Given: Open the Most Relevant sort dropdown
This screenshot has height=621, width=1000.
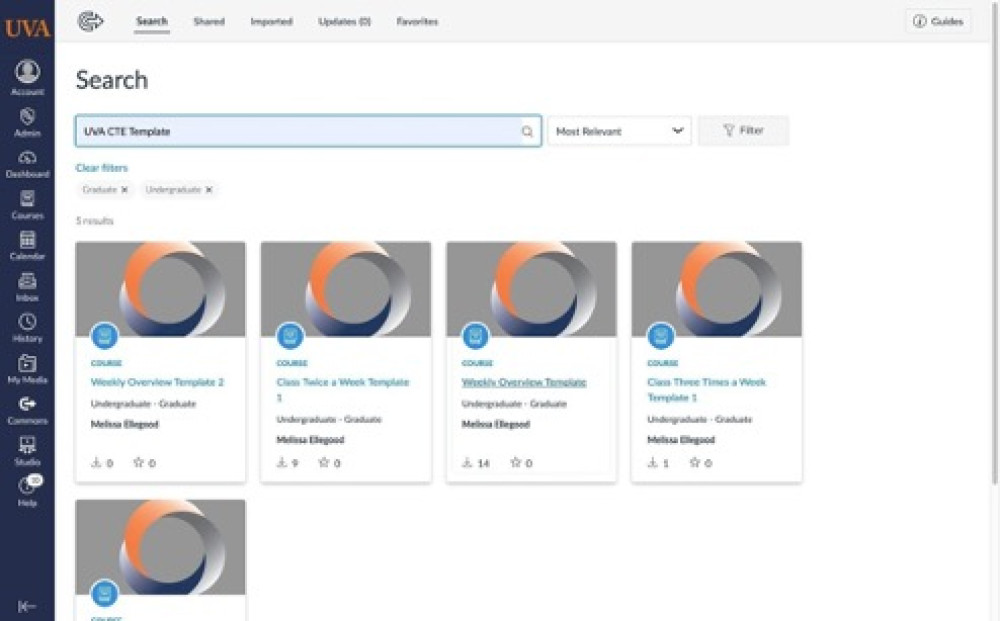Looking at the screenshot, I should pyautogui.click(x=619, y=131).
